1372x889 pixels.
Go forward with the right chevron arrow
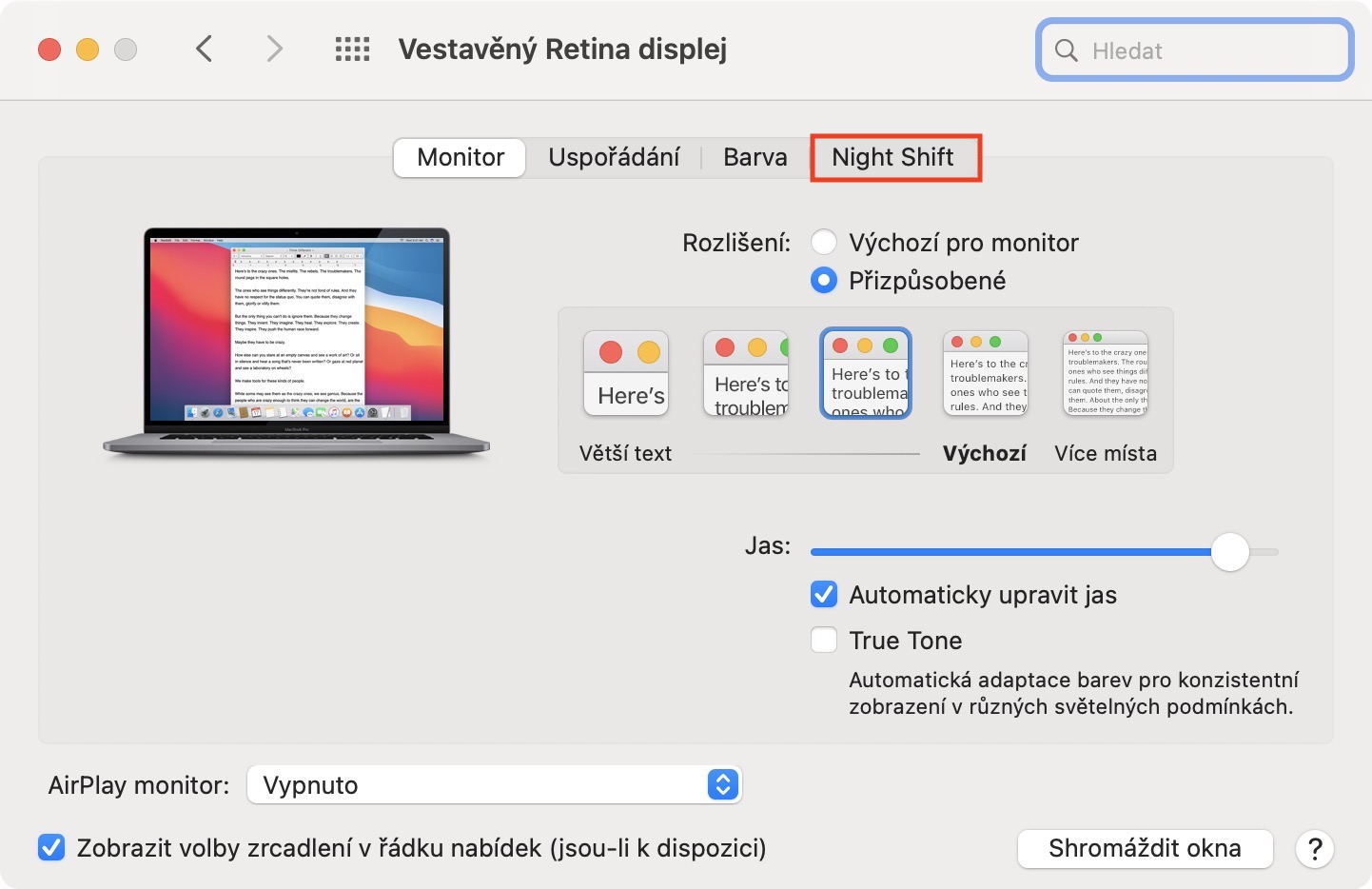tap(274, 49)
